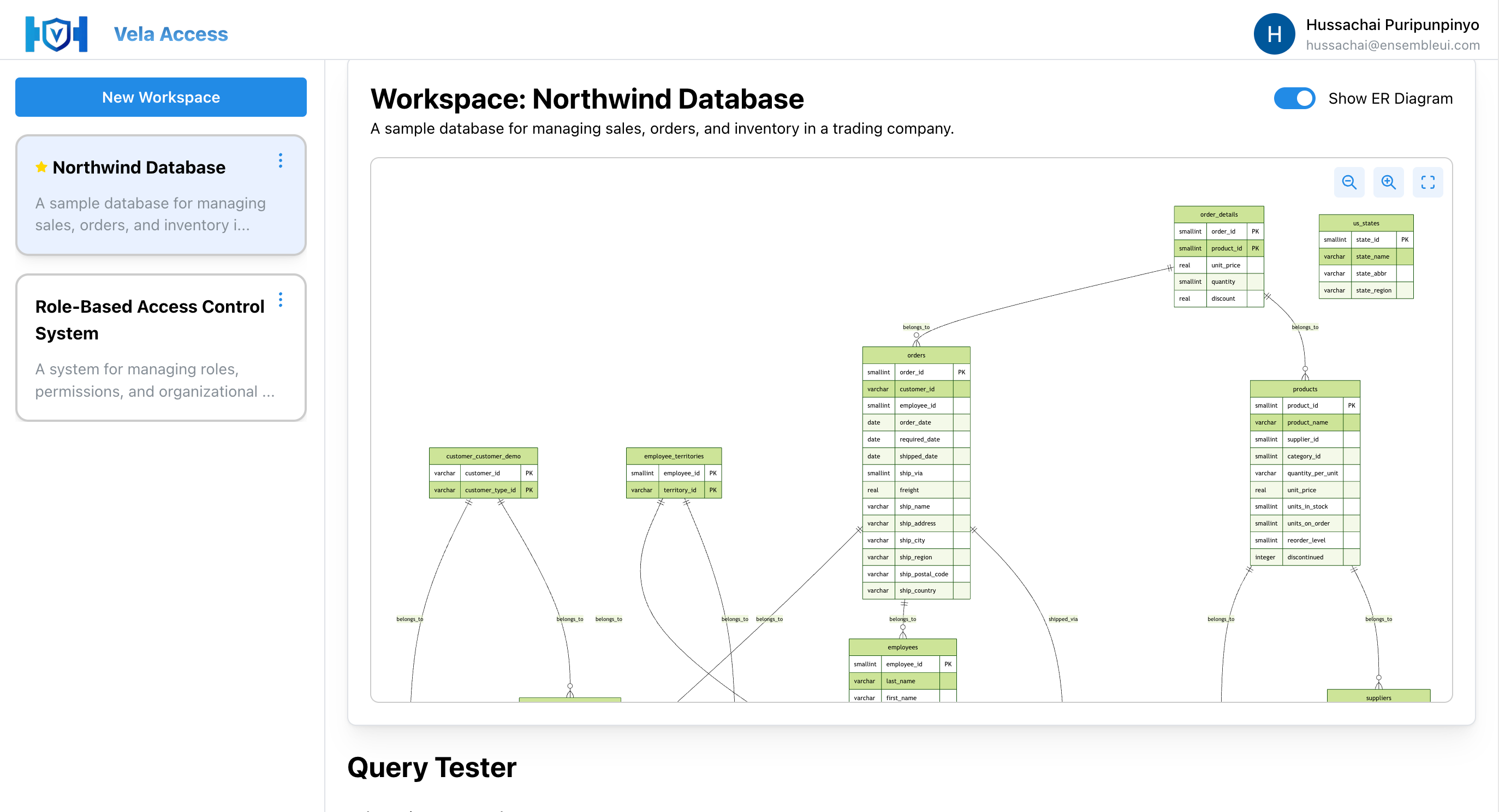The height and width of the screenshot is (812, 1499).
Task: Toggle Show ER Diagram switch off
Action: pos(1294,98)
